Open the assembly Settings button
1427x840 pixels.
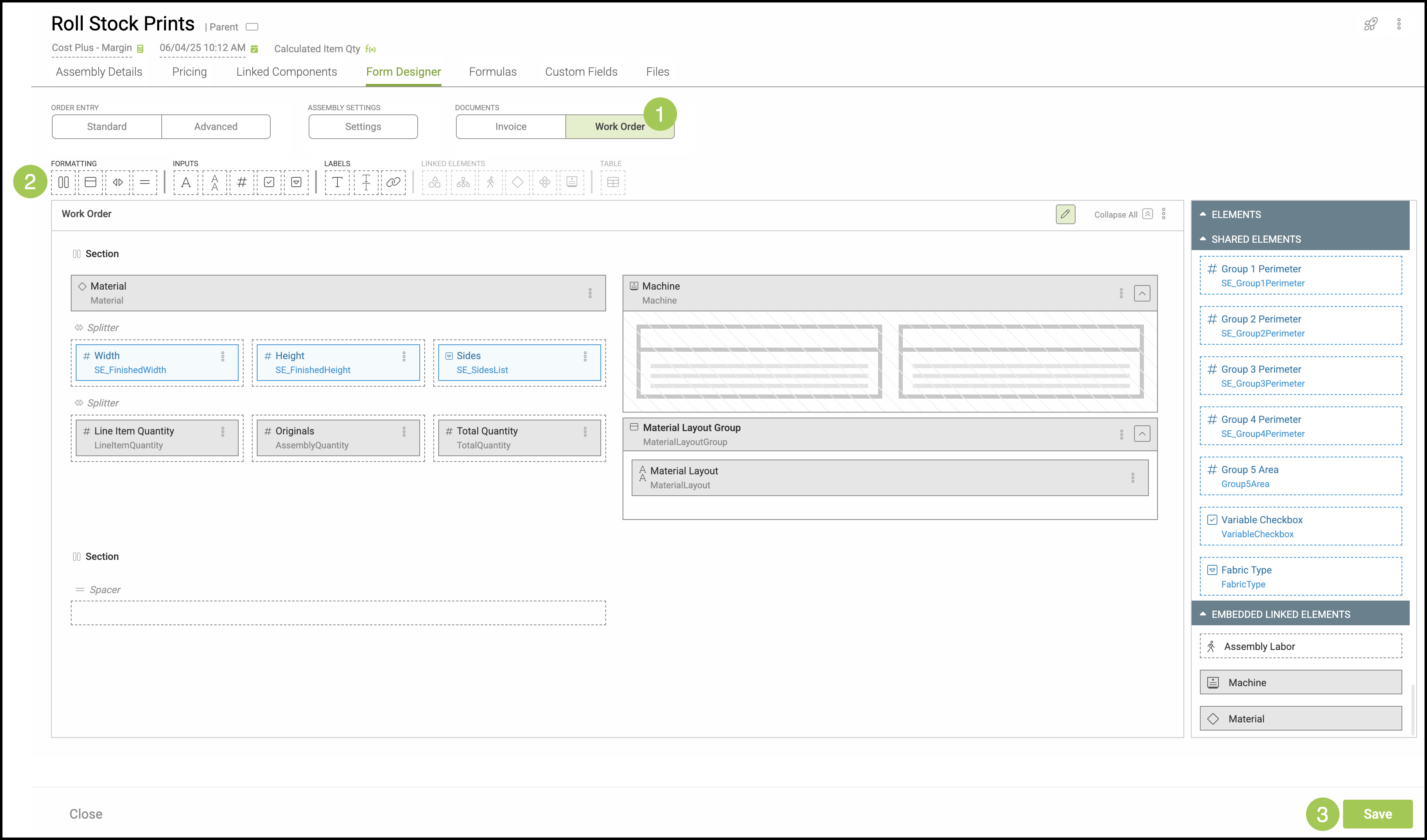[x=363, y=127]
